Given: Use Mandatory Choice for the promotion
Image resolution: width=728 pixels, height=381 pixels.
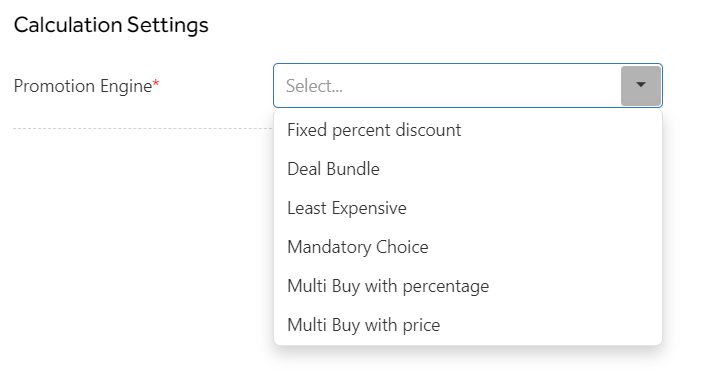Looking at the screenshot, I should coord(468,247).
